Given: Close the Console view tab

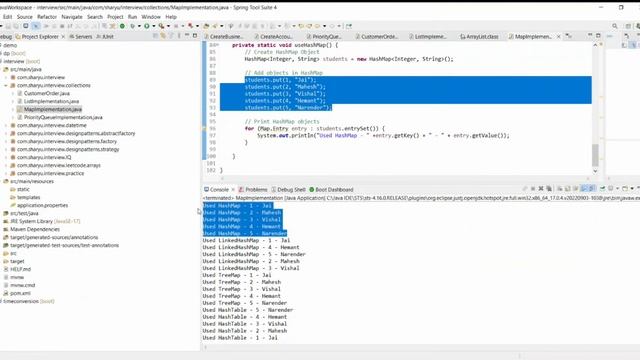Looking at the screenshot, I should 233,189.
